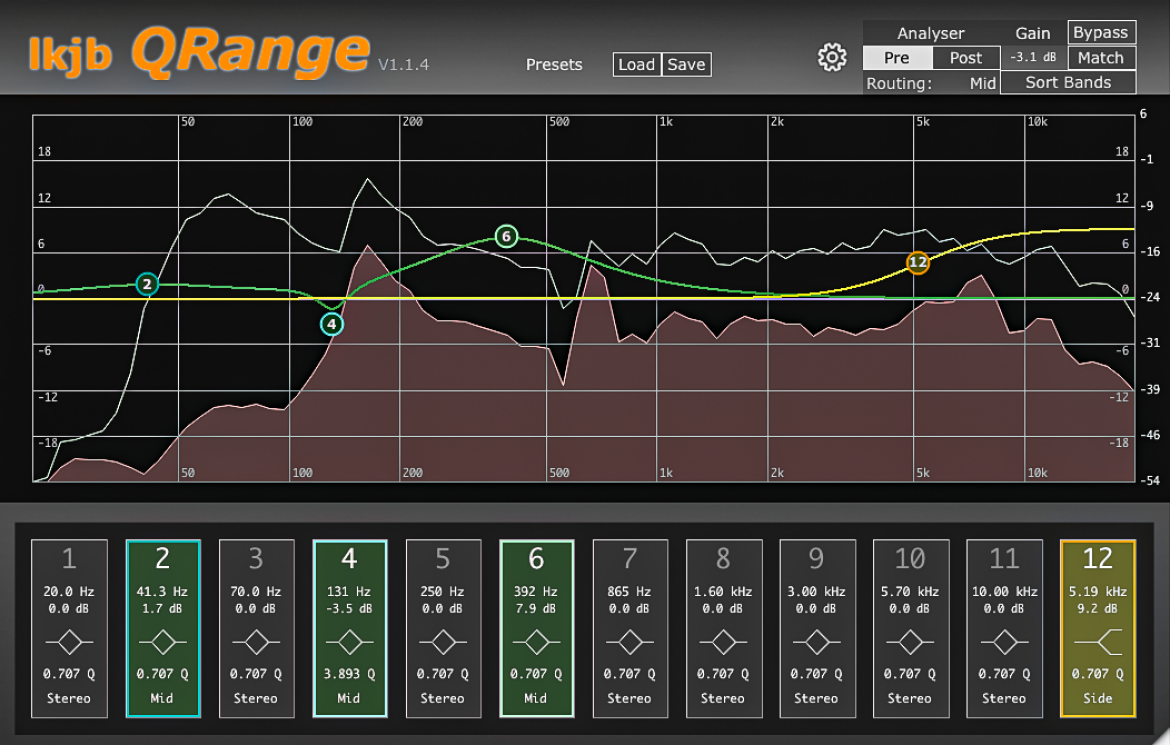
Task: Click band 12 frequency 5.19 kHz
Action: pyautogui.click(x=1097, y=591)
